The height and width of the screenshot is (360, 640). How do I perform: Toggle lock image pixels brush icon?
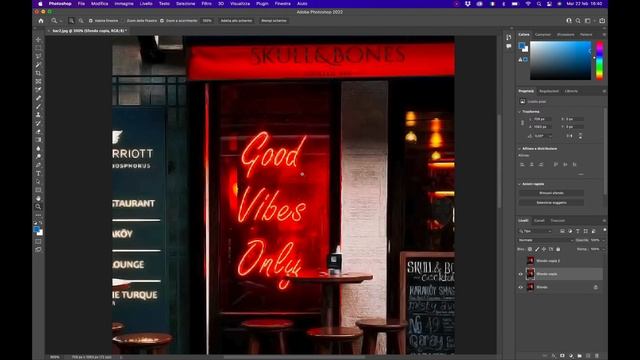537,249
